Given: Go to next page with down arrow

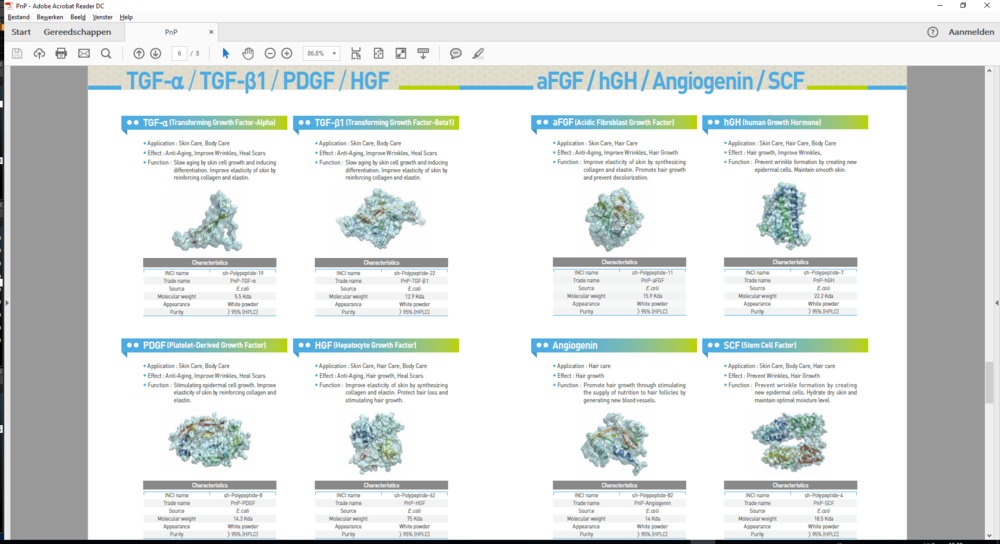Looking at the screenshot, I should click(x=155, y=53).
